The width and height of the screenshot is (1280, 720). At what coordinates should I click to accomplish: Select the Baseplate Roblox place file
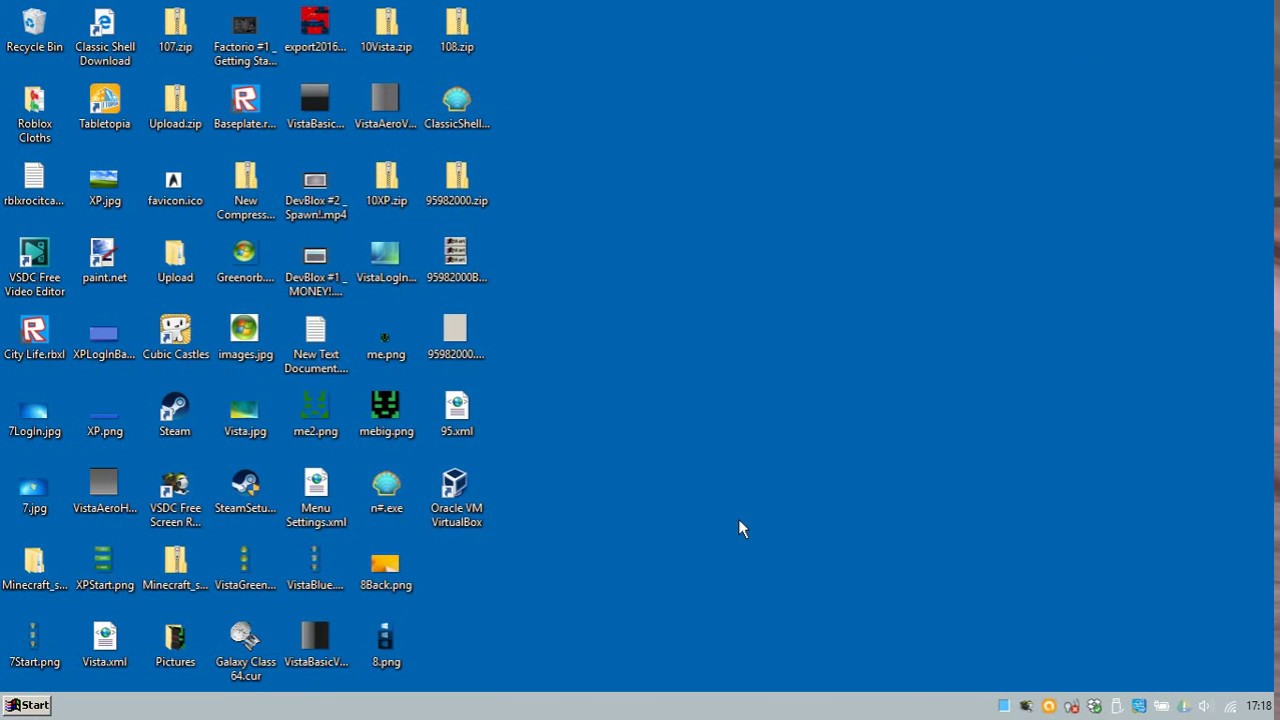(x=245, y=102)
